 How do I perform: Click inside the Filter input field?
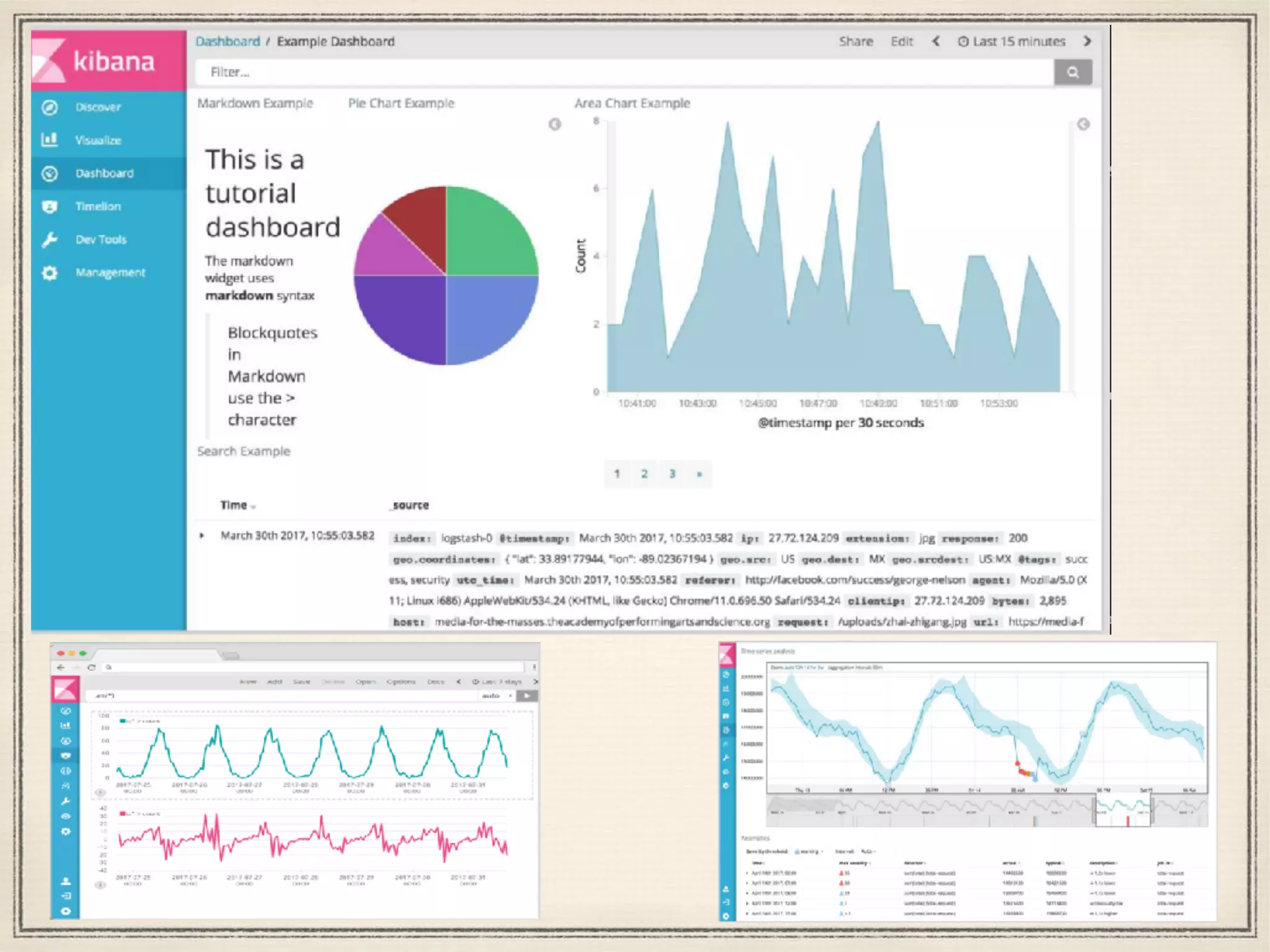pos(620,73)
